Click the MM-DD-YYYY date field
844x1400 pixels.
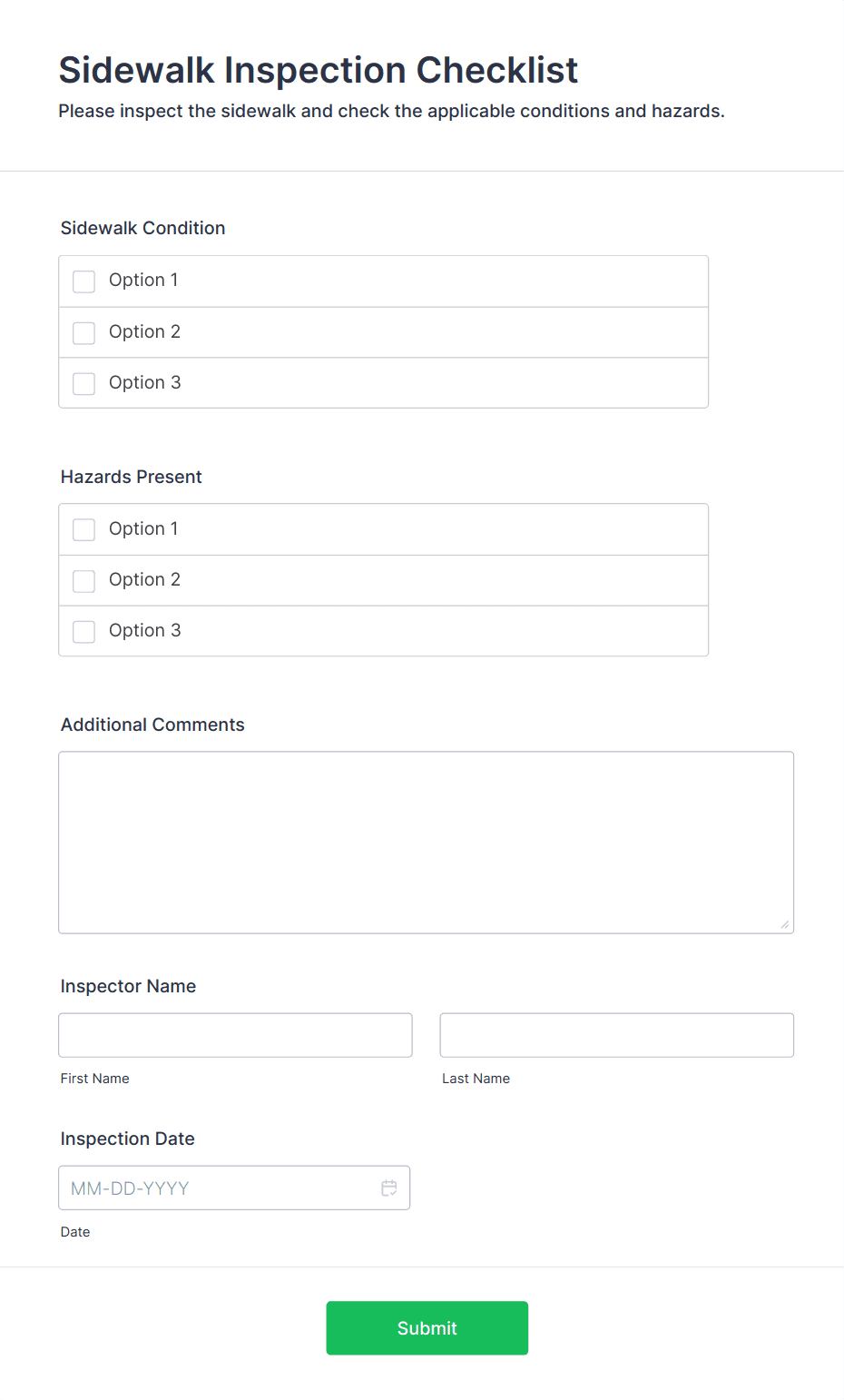pos(218,1188)
